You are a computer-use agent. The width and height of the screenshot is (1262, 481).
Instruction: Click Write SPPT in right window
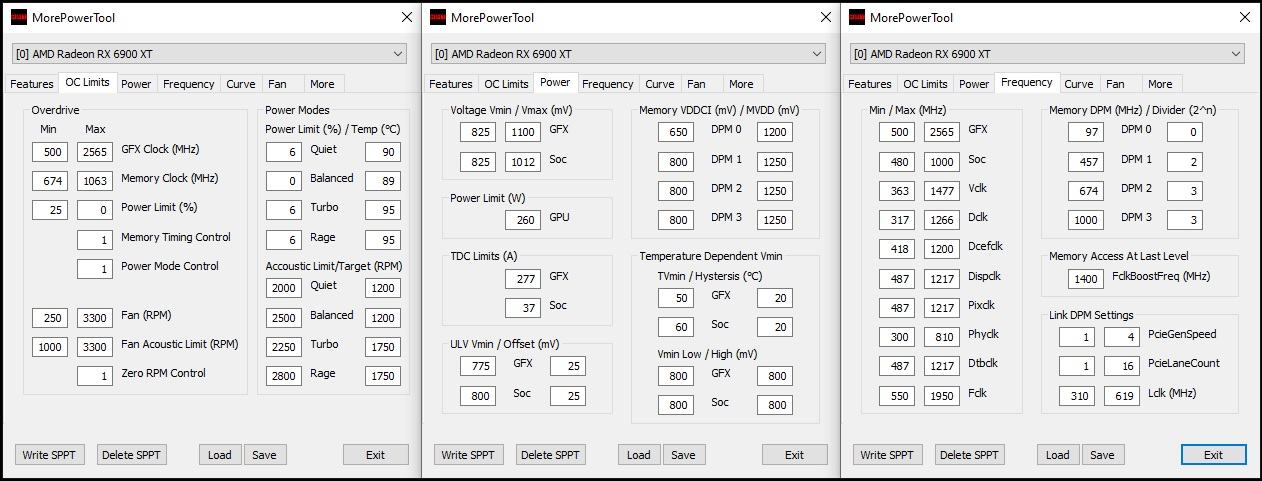(888, 455)
